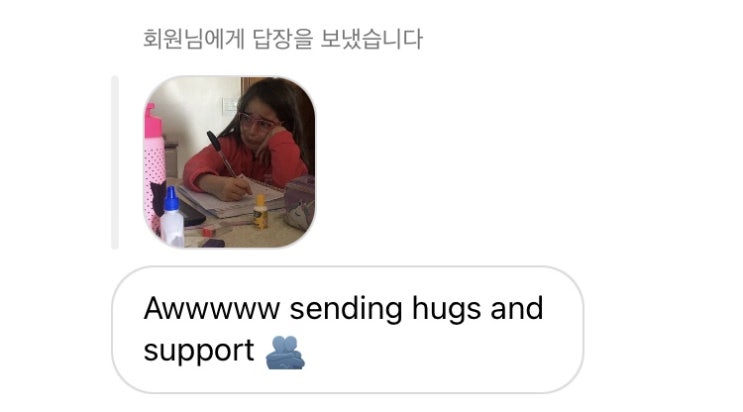This screenshot has width=743, height=412.
Task: Click the "회원님에게 답장을 보냈습니다" reply header
Action: click(282, 39)
